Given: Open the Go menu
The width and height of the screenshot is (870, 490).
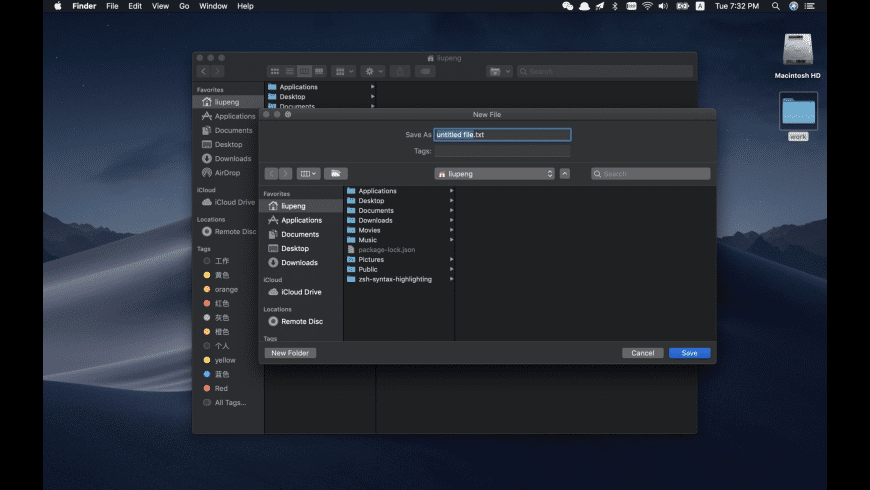Looking at the screenshot, I should 184,6.
